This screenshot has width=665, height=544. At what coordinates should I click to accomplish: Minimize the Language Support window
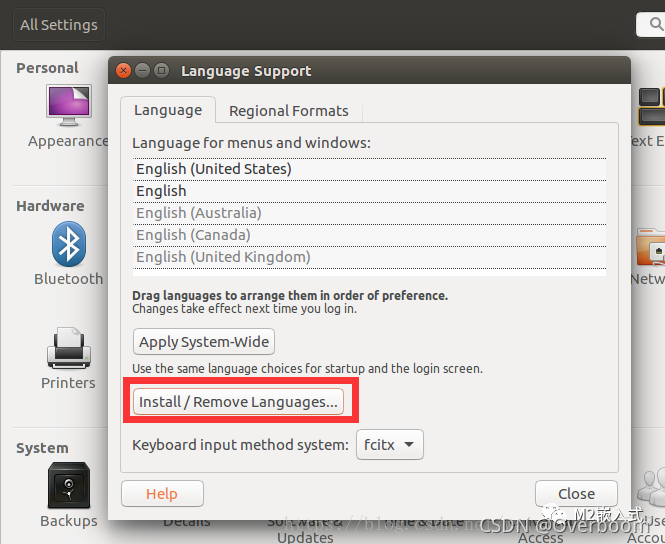click(x=142, y=70)
